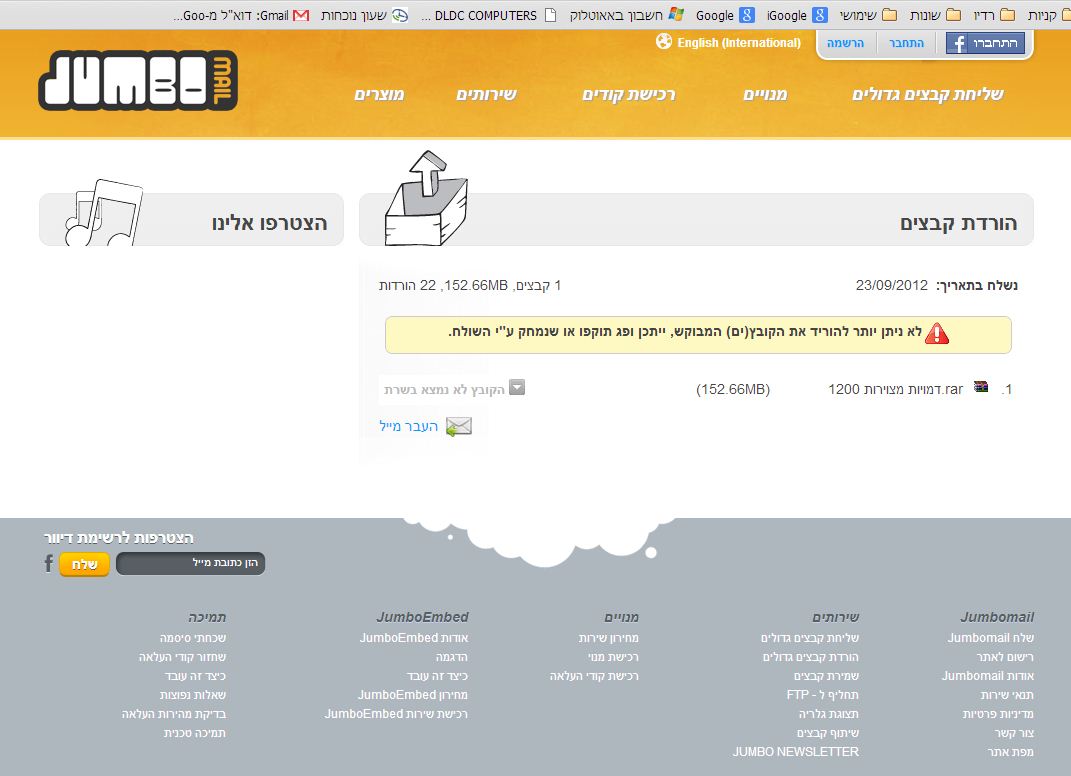This screenshot has width=1071, height=776.
Task: Open the מוצרים navigation menu
Action: tap(379, 94)
